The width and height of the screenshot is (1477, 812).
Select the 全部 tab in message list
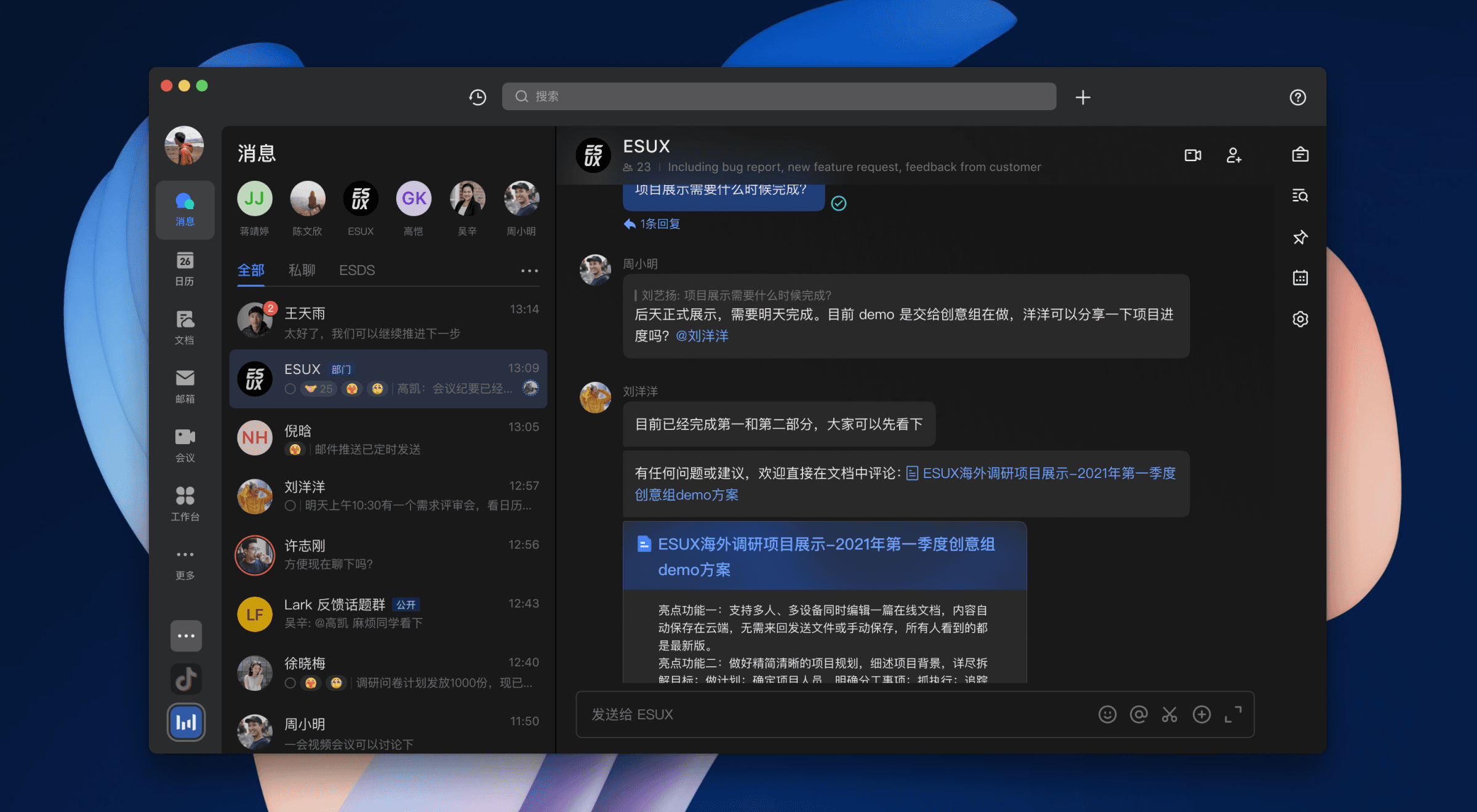click(251, 270)
